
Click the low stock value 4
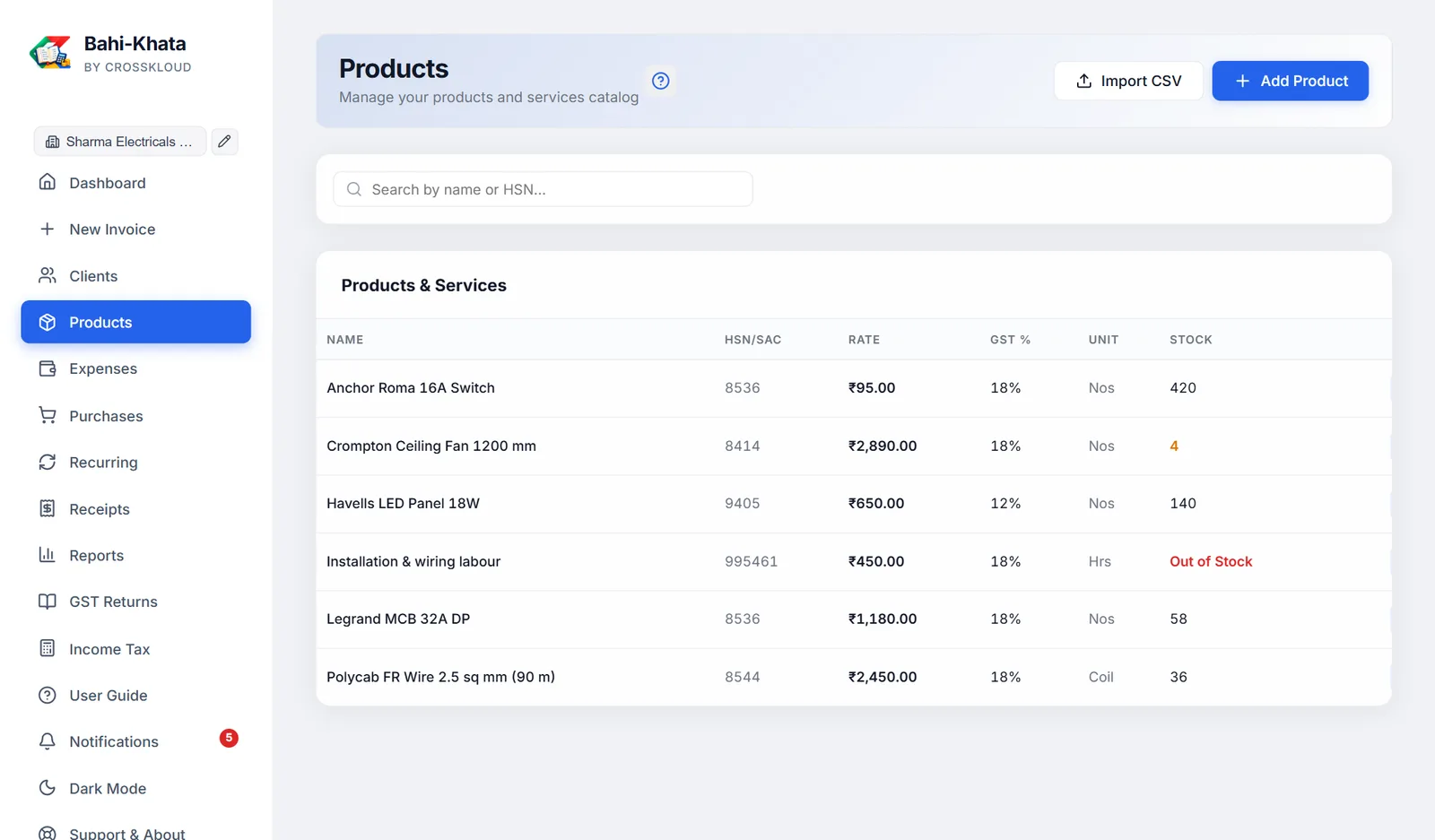[1174, 446]
